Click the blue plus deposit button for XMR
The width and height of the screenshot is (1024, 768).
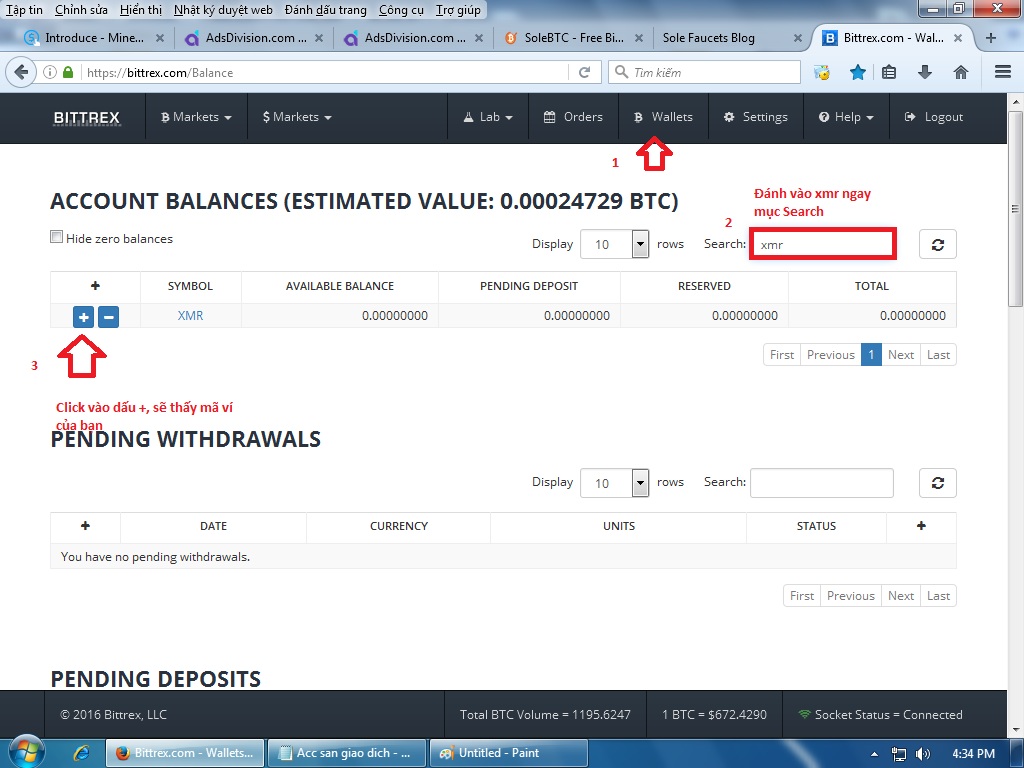[x=84, y=317]
